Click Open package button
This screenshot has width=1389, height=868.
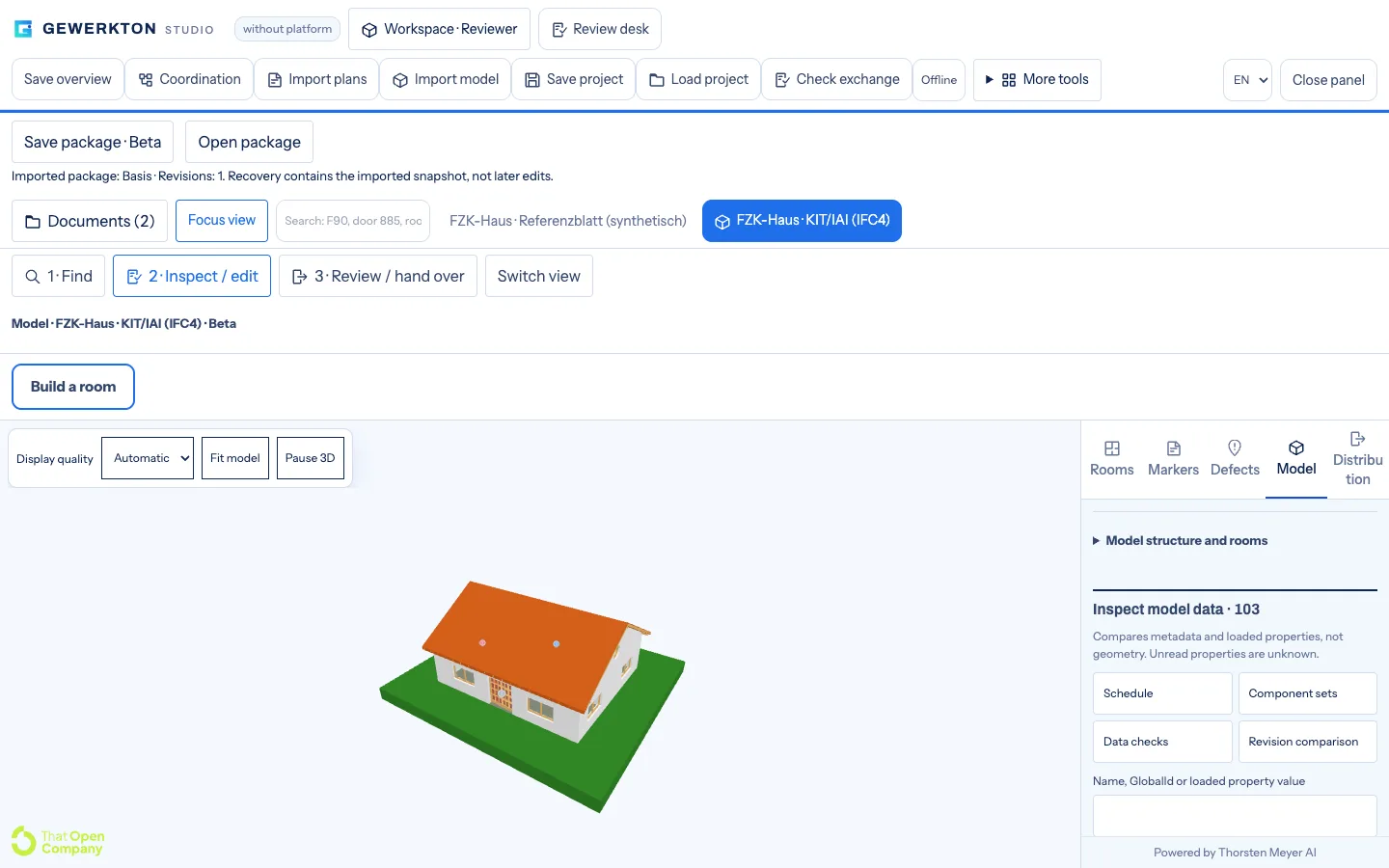249,142
